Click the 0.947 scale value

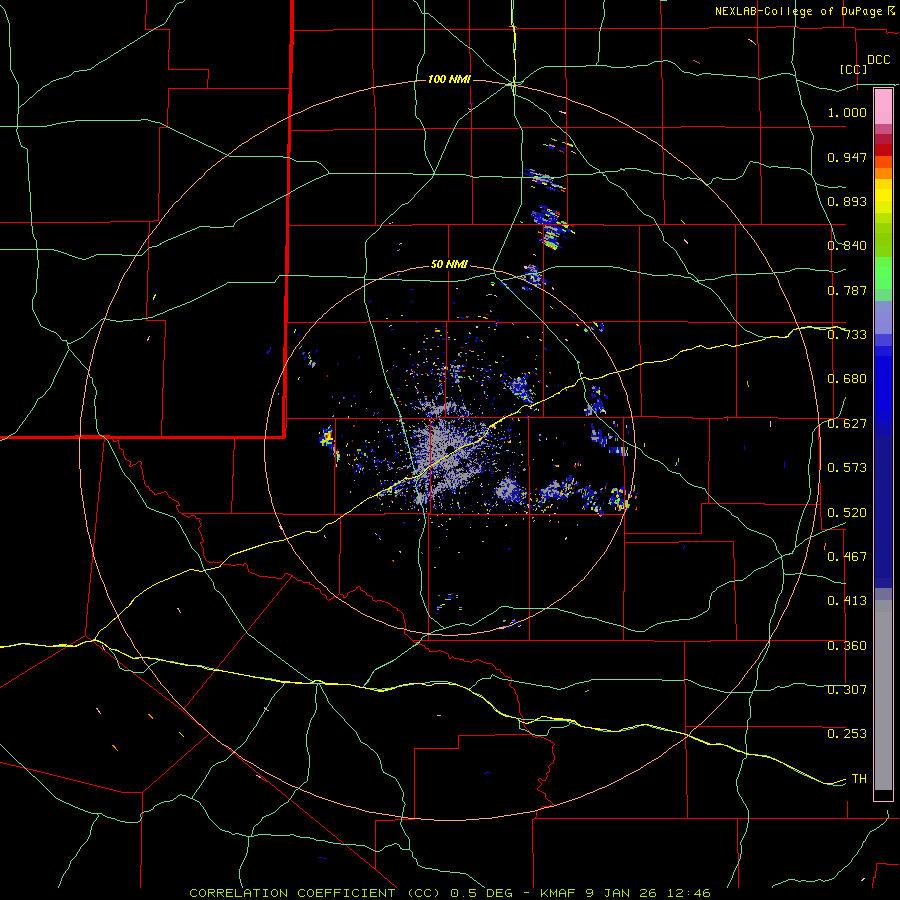tap(847, 157)
